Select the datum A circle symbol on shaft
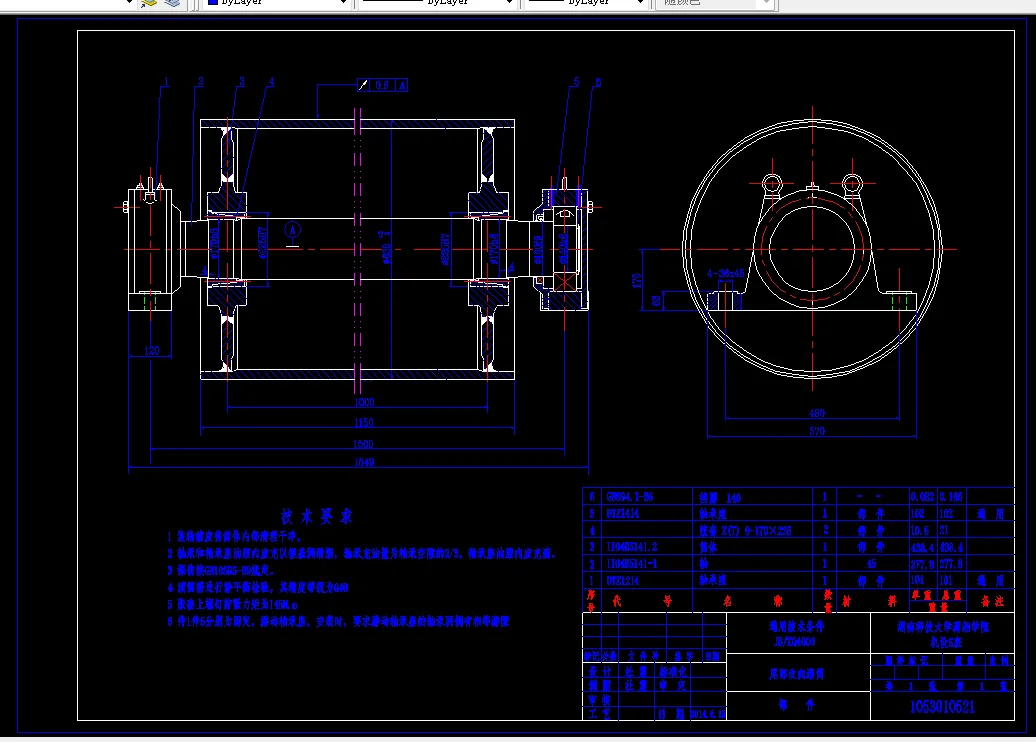1036x742 pixels. (293, 231)
